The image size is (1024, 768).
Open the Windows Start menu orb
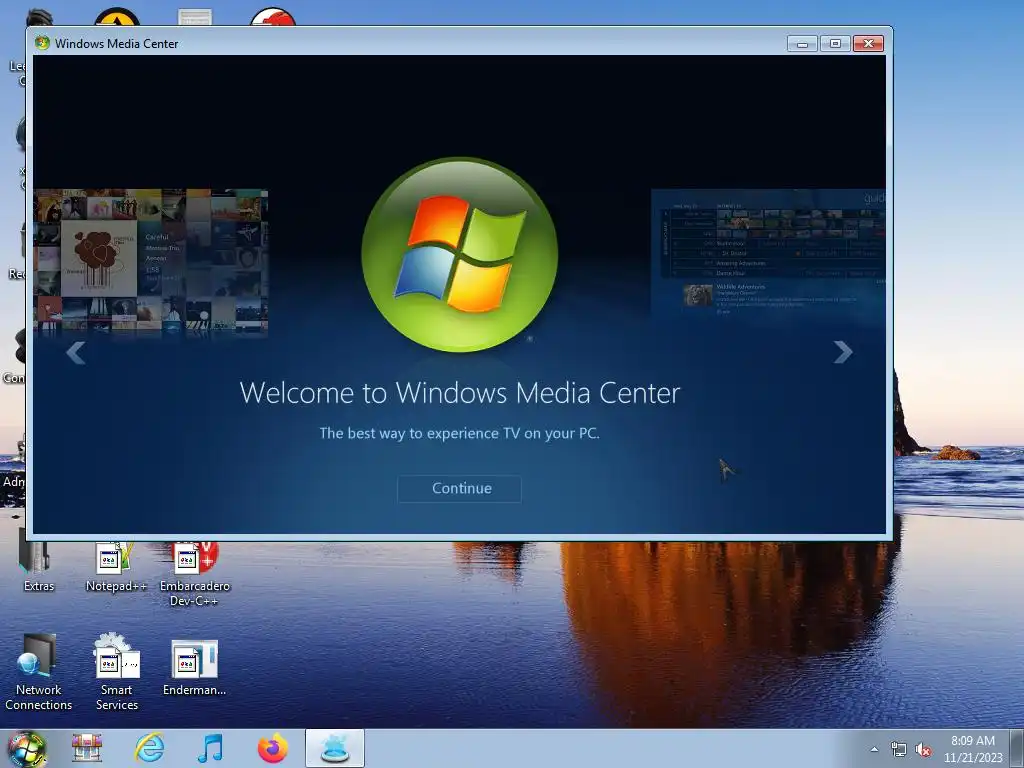coord(27,748)
